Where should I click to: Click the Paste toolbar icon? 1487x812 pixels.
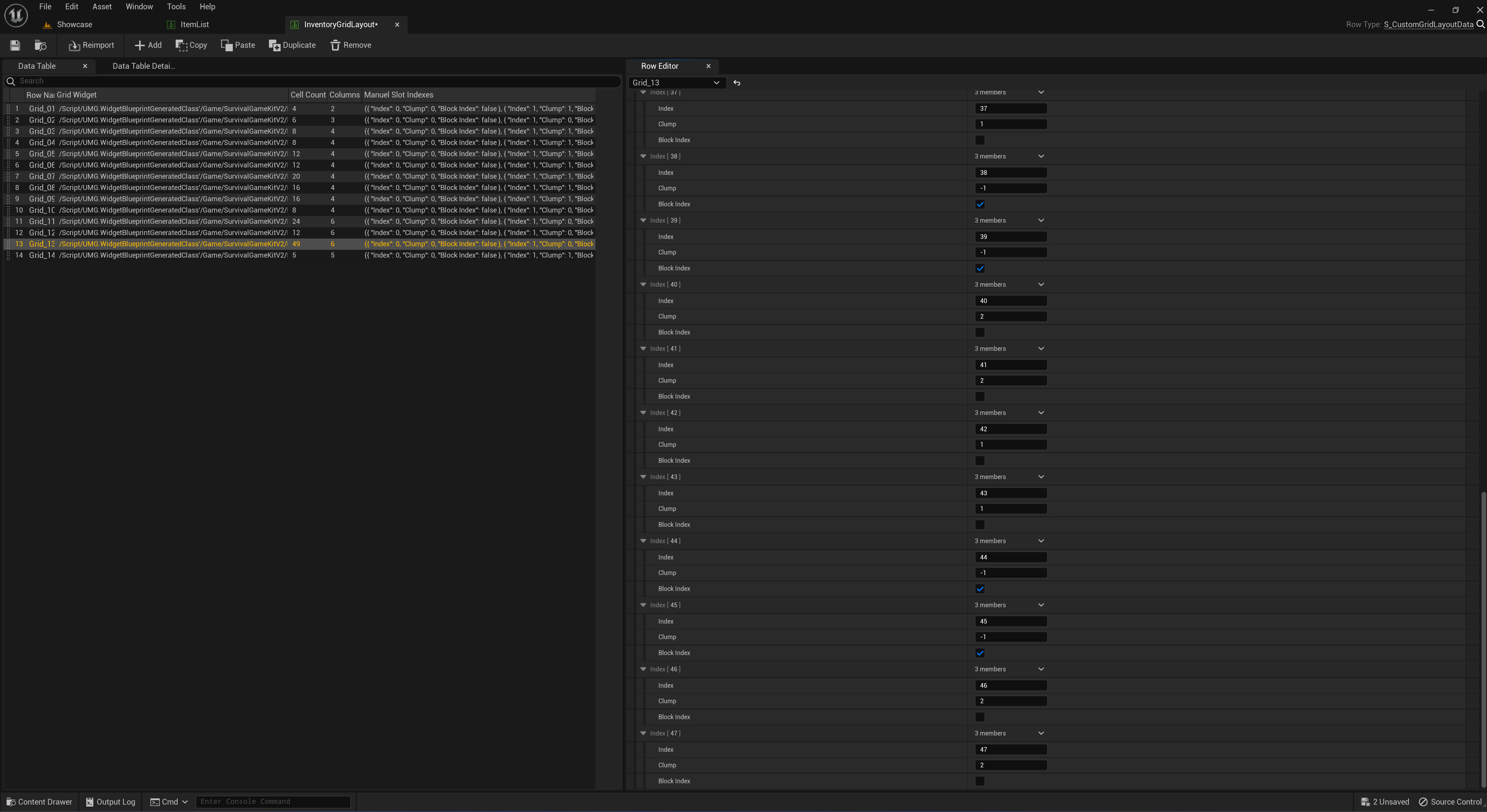coord(238,45)
